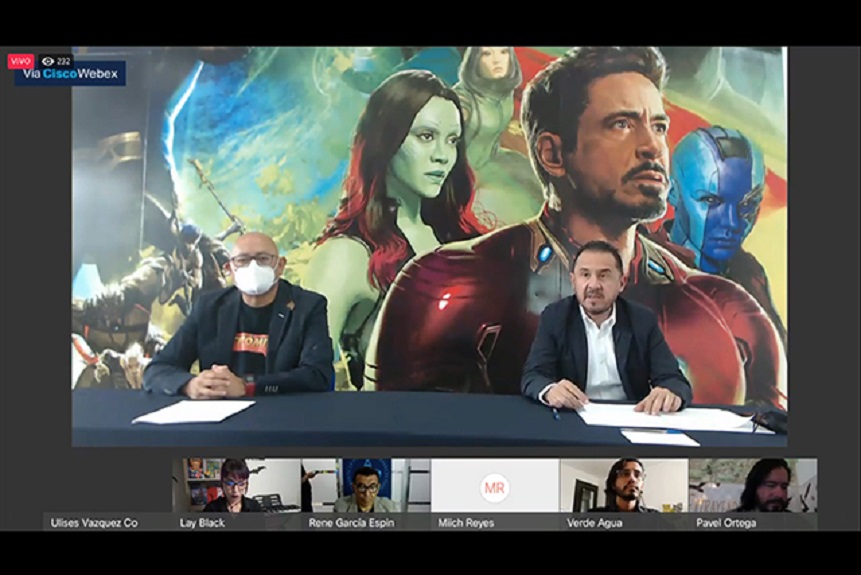Click the white paper on table's left side

tap(194, 411)
